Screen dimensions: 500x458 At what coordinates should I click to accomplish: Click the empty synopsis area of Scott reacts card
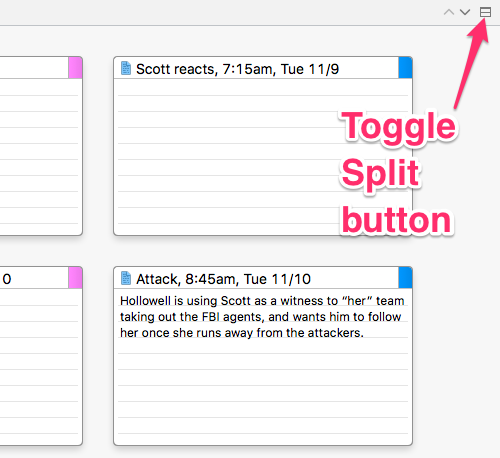(227, 157)
